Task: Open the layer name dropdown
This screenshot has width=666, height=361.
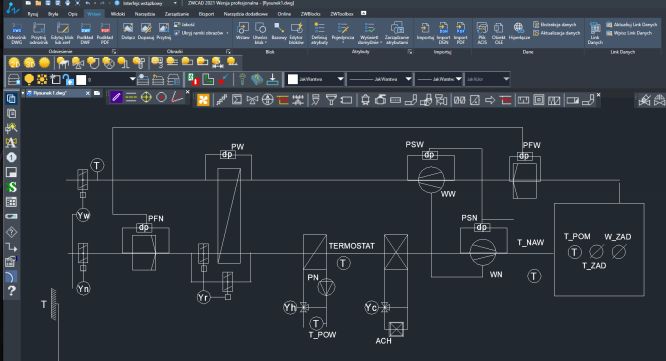Action: [132, 79]
